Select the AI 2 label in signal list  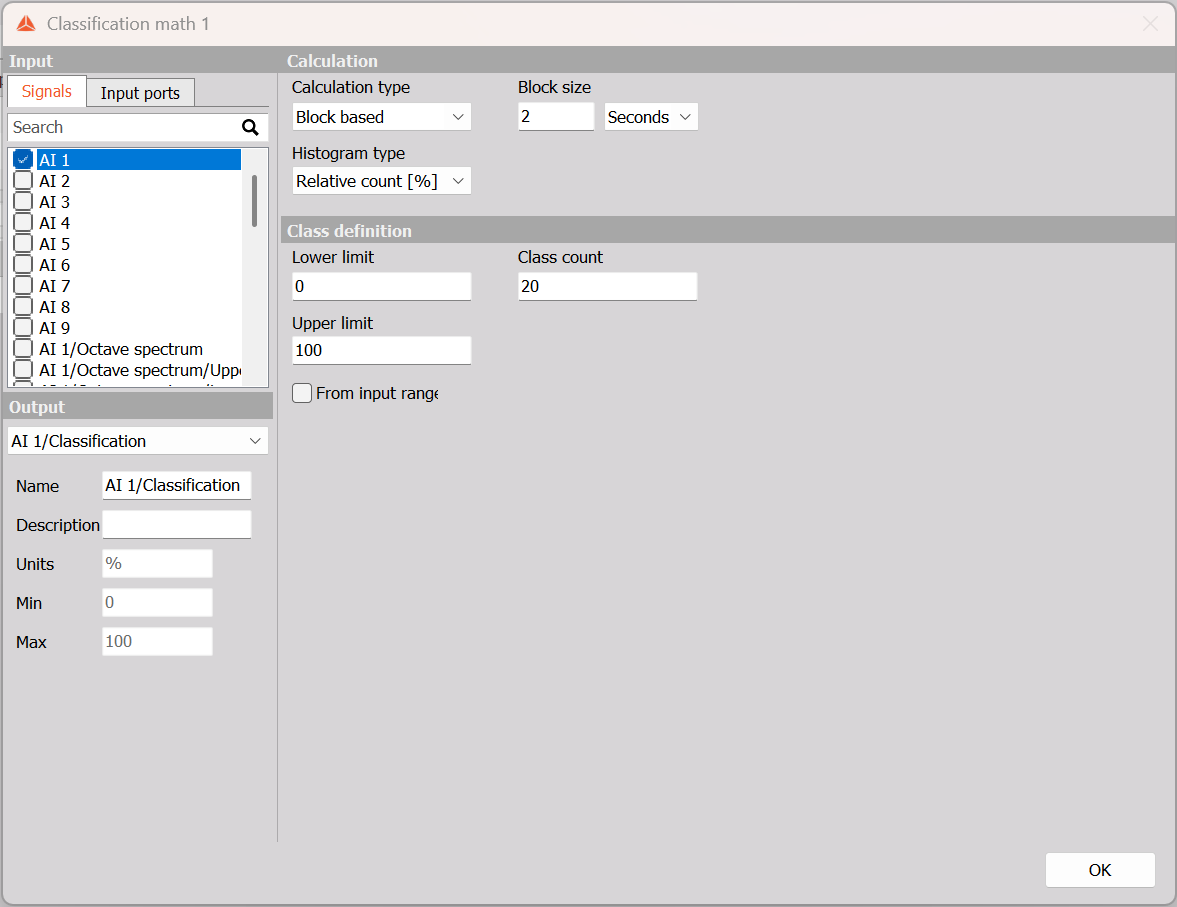point(54,181)
